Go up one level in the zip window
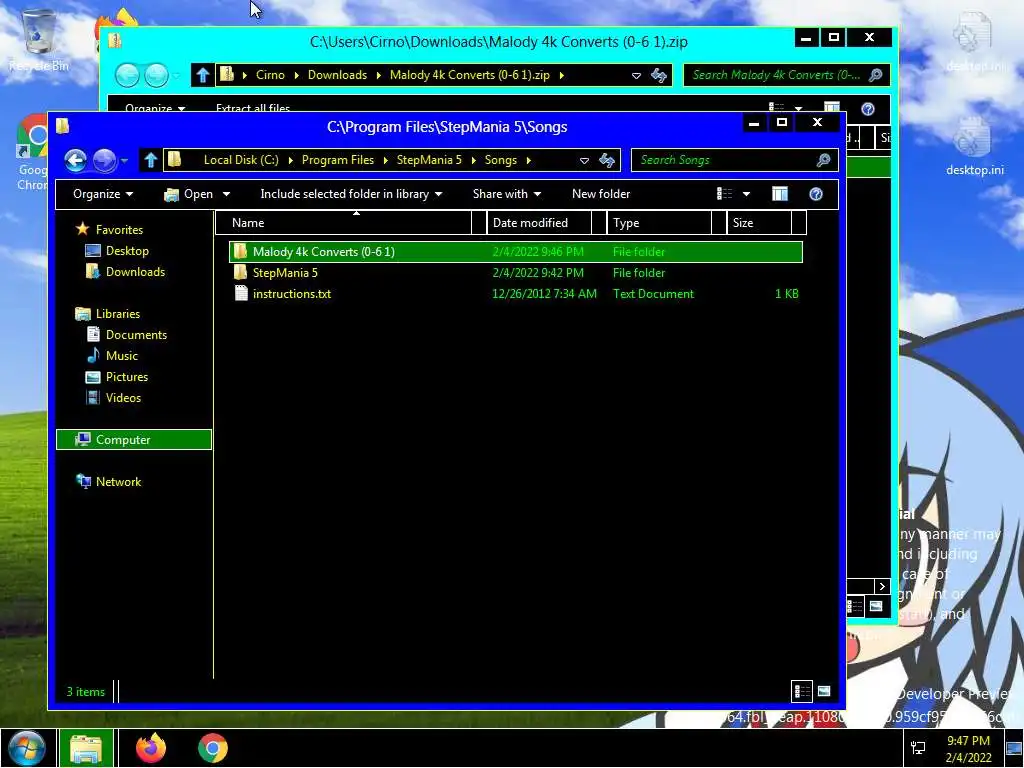Viewport: 1024px width, 768px height. click(x=202, y=75)
